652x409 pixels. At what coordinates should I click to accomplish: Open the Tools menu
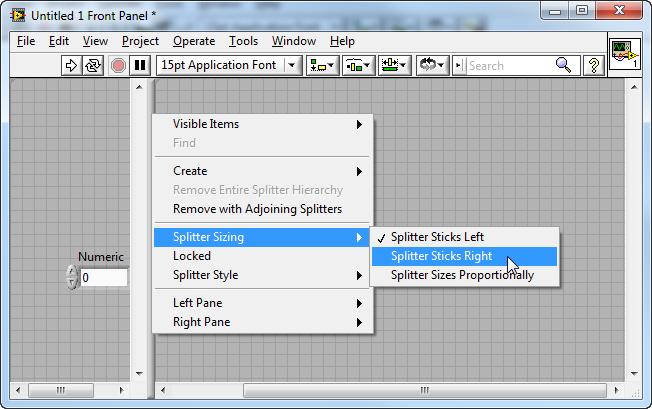tap(243, 41)
